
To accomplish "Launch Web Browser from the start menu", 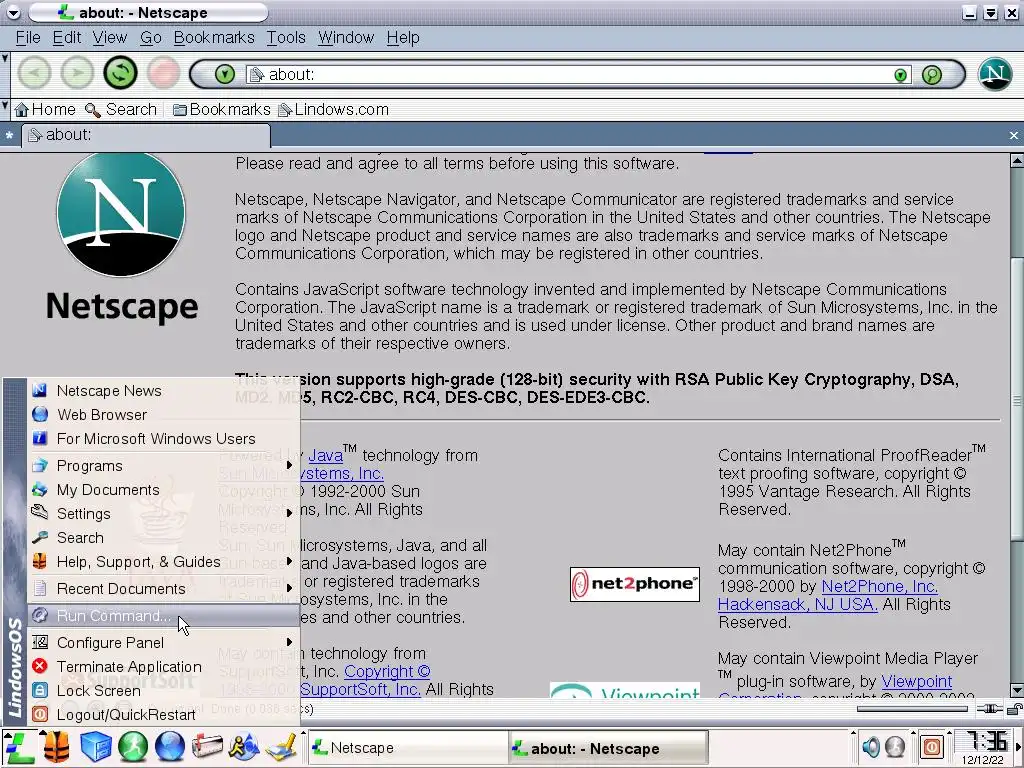I will (163, 415).
